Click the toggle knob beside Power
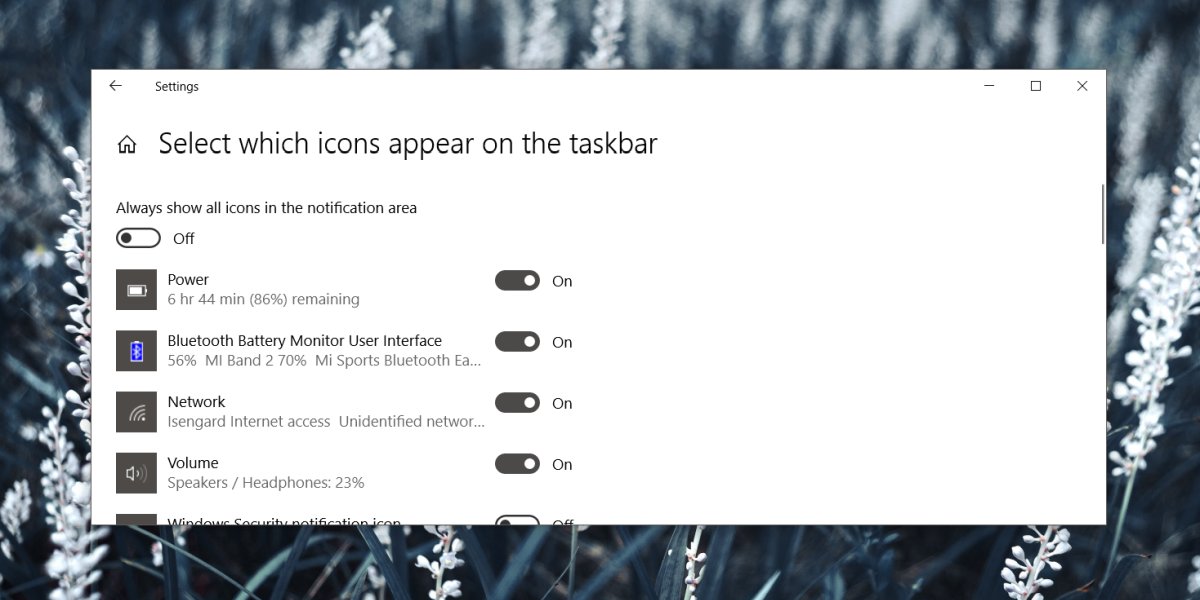Viewport: 1200px width, 600px height. (527, 281)
